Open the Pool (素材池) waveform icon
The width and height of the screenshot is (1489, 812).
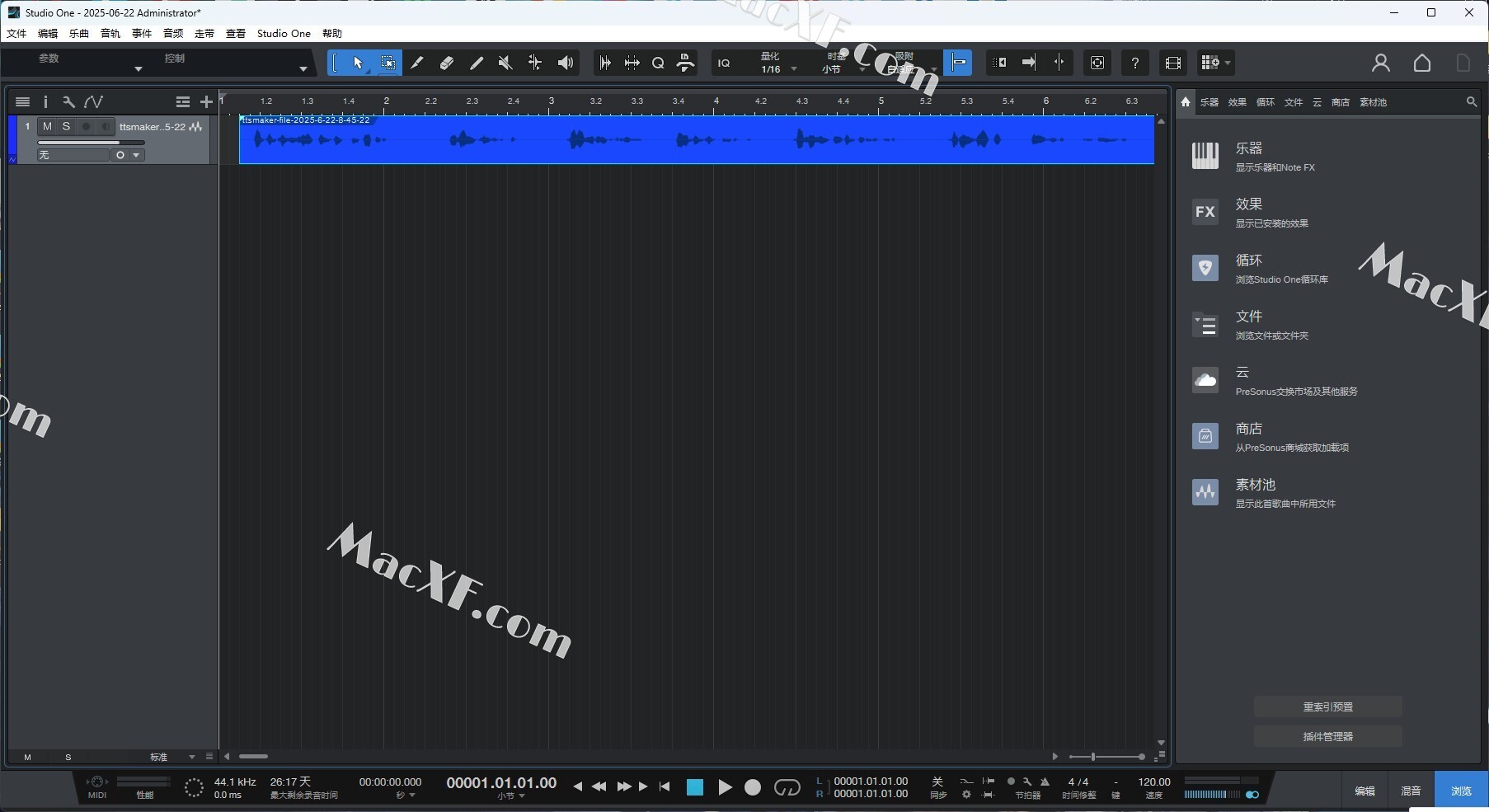[1205, 492]
